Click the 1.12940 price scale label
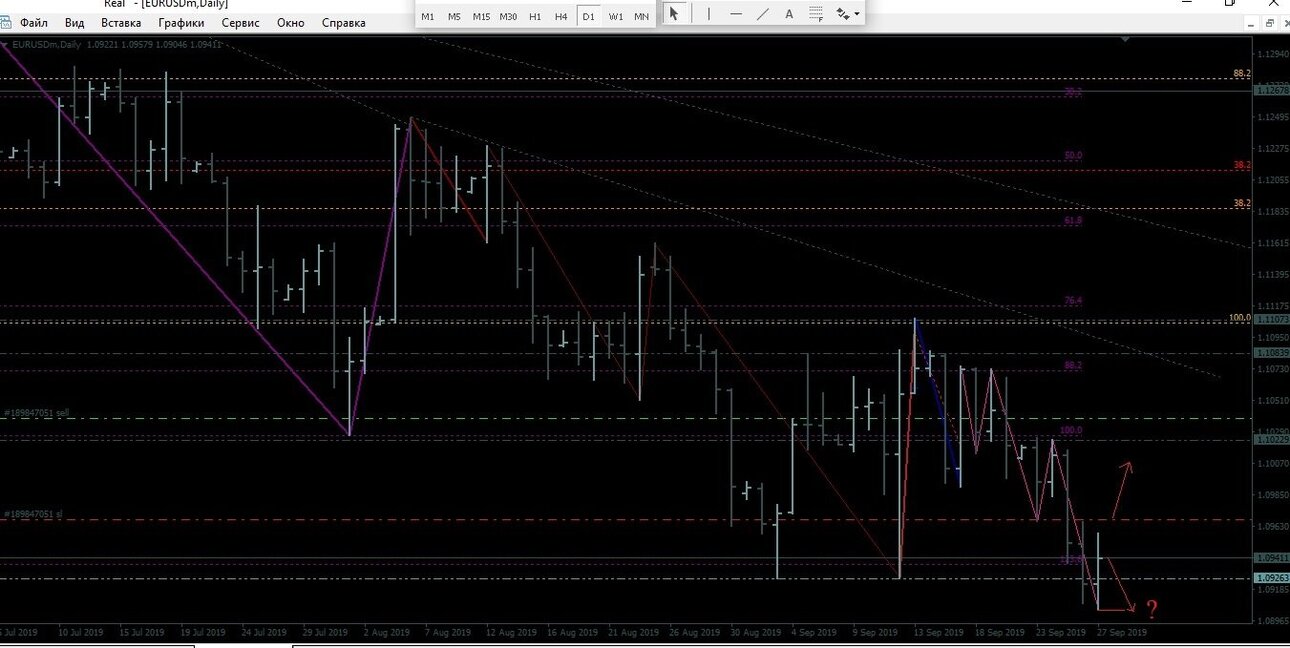Image resolution: width=1290 pixels, height=648 pixels. pyautogui.click(x=1272, y=54)
